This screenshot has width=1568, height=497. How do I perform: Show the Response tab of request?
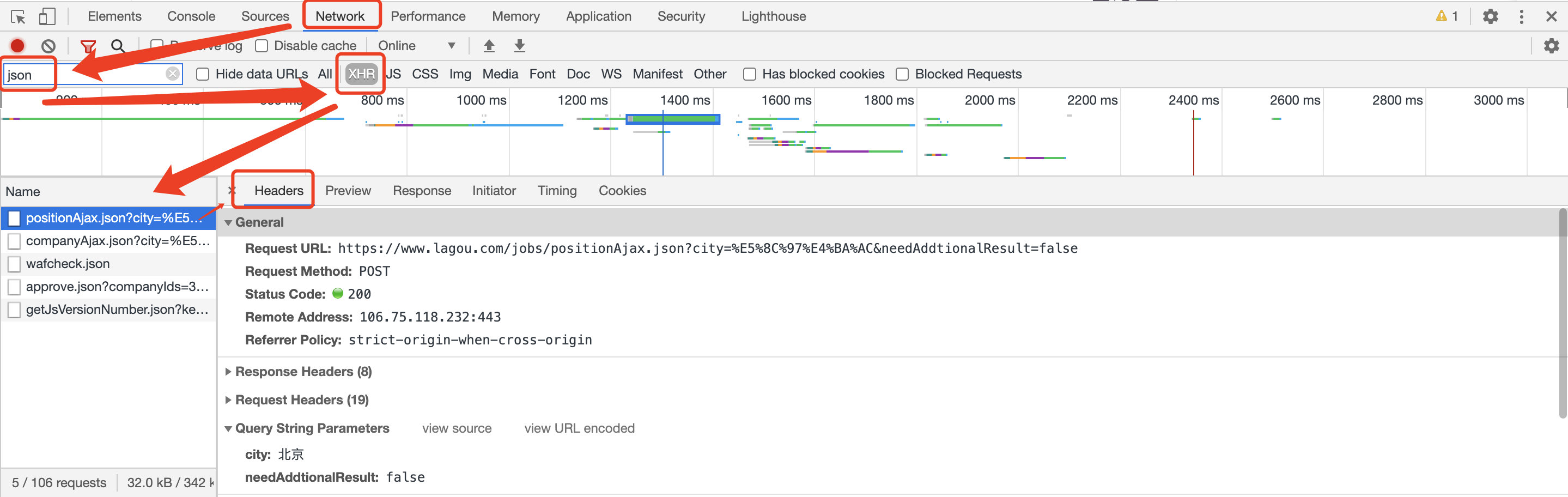[422, 191]
